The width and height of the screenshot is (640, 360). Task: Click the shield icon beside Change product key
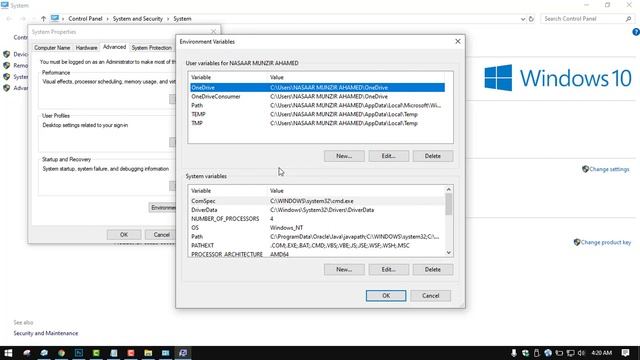click(577, 242)
